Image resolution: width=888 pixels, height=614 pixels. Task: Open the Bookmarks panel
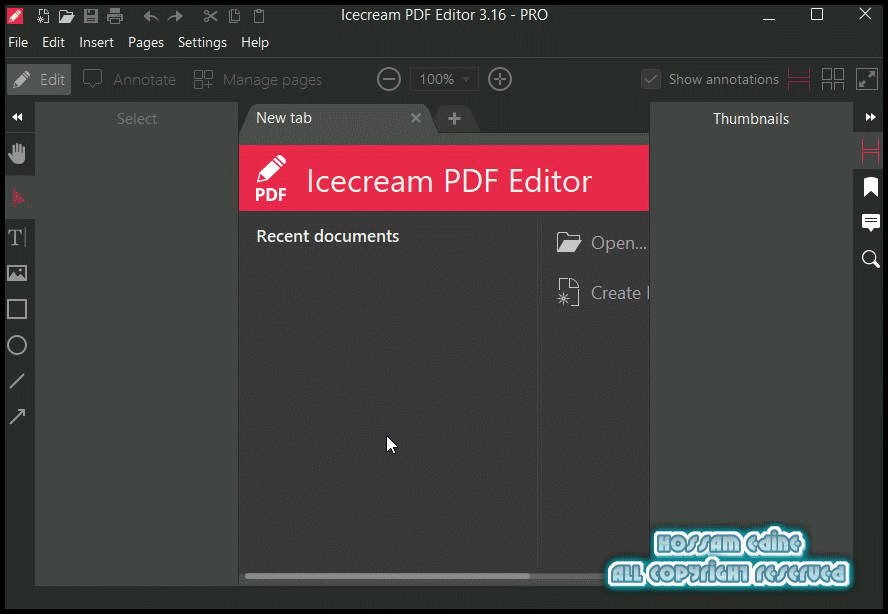870,187
